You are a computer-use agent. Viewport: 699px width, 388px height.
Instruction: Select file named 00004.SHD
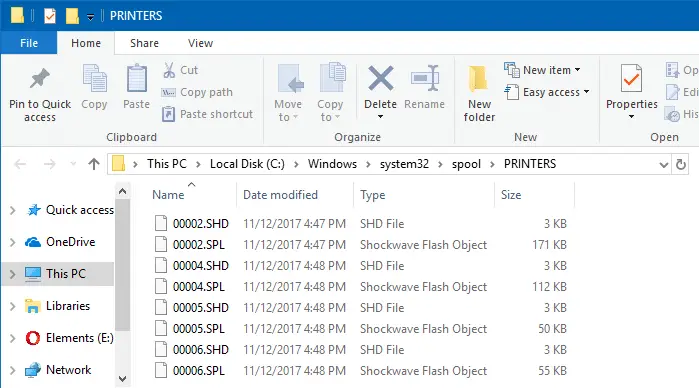201,266
